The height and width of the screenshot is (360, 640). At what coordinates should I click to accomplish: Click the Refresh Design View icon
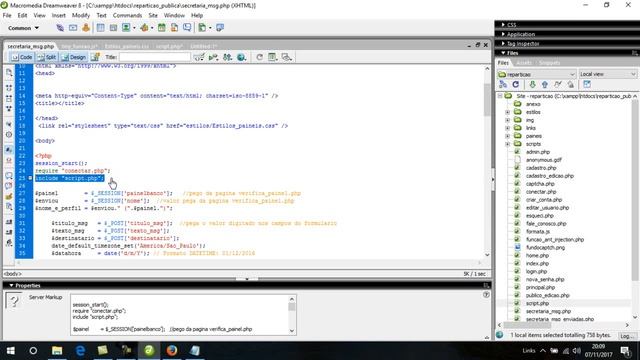pyautogui.click(x=260, y=57)
